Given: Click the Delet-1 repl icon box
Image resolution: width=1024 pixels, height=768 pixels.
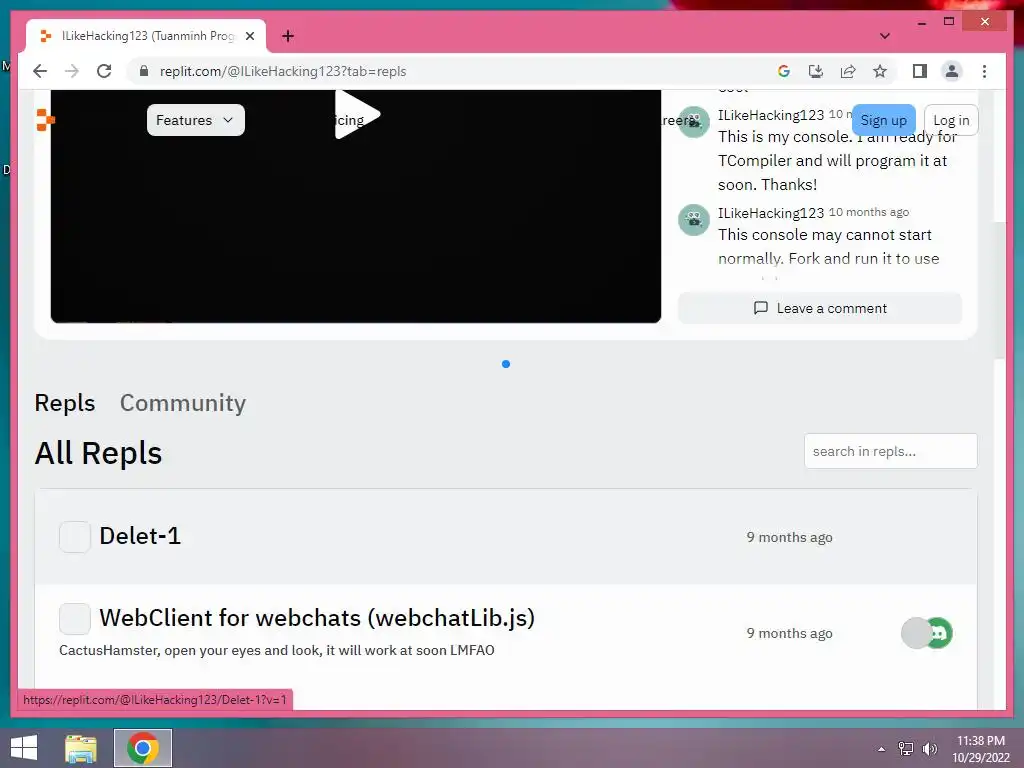Looking at the screenshot, I should click(75, 537).
